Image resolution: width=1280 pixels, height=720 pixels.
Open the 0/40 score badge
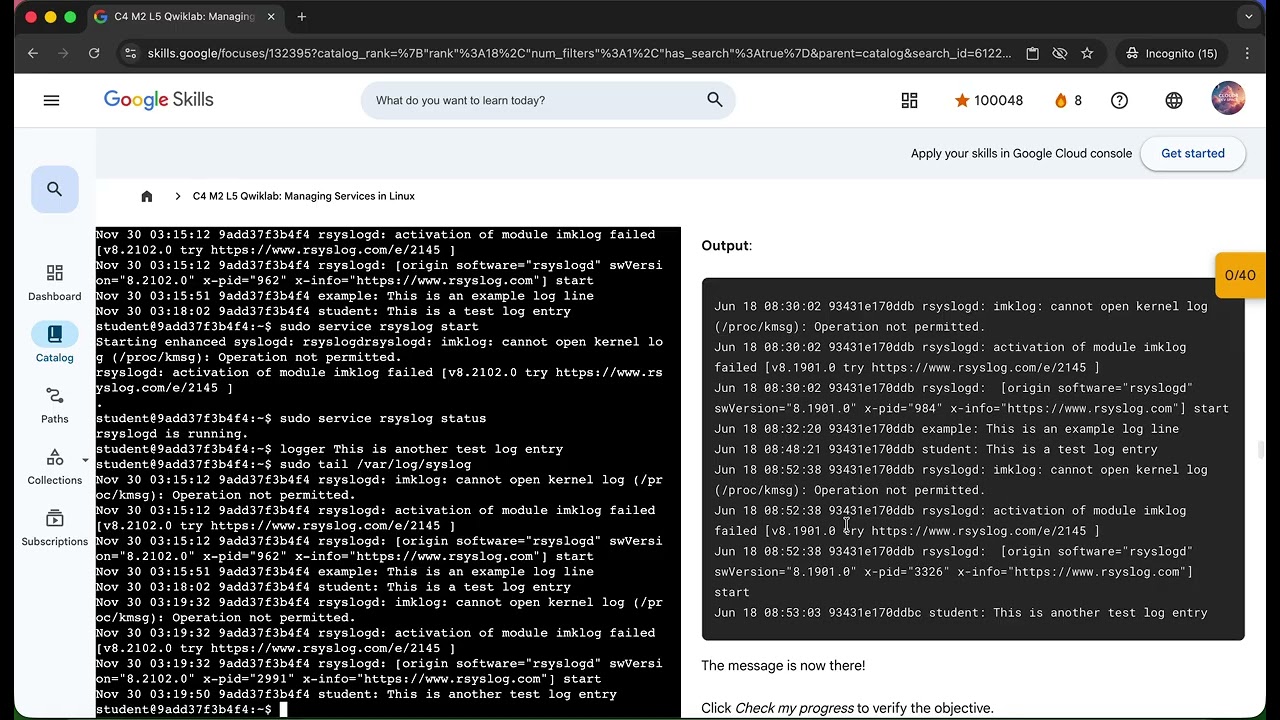pyautogui.click(x=1240, y=275)
